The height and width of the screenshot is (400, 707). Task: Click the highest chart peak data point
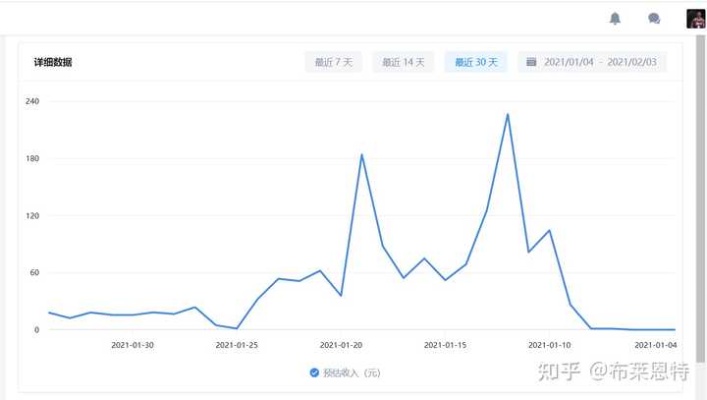(x=508, y=115)
